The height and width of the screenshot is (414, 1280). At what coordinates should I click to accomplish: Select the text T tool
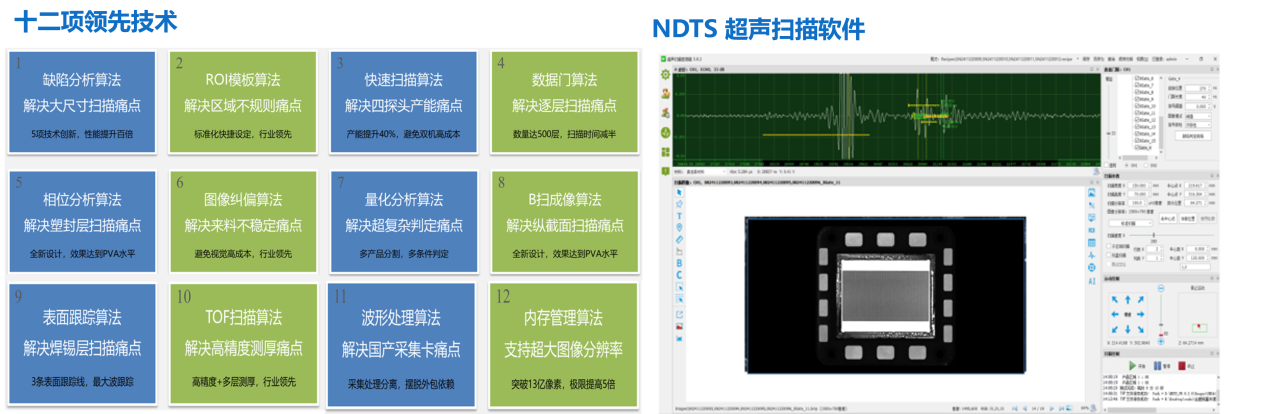point(680,215)
